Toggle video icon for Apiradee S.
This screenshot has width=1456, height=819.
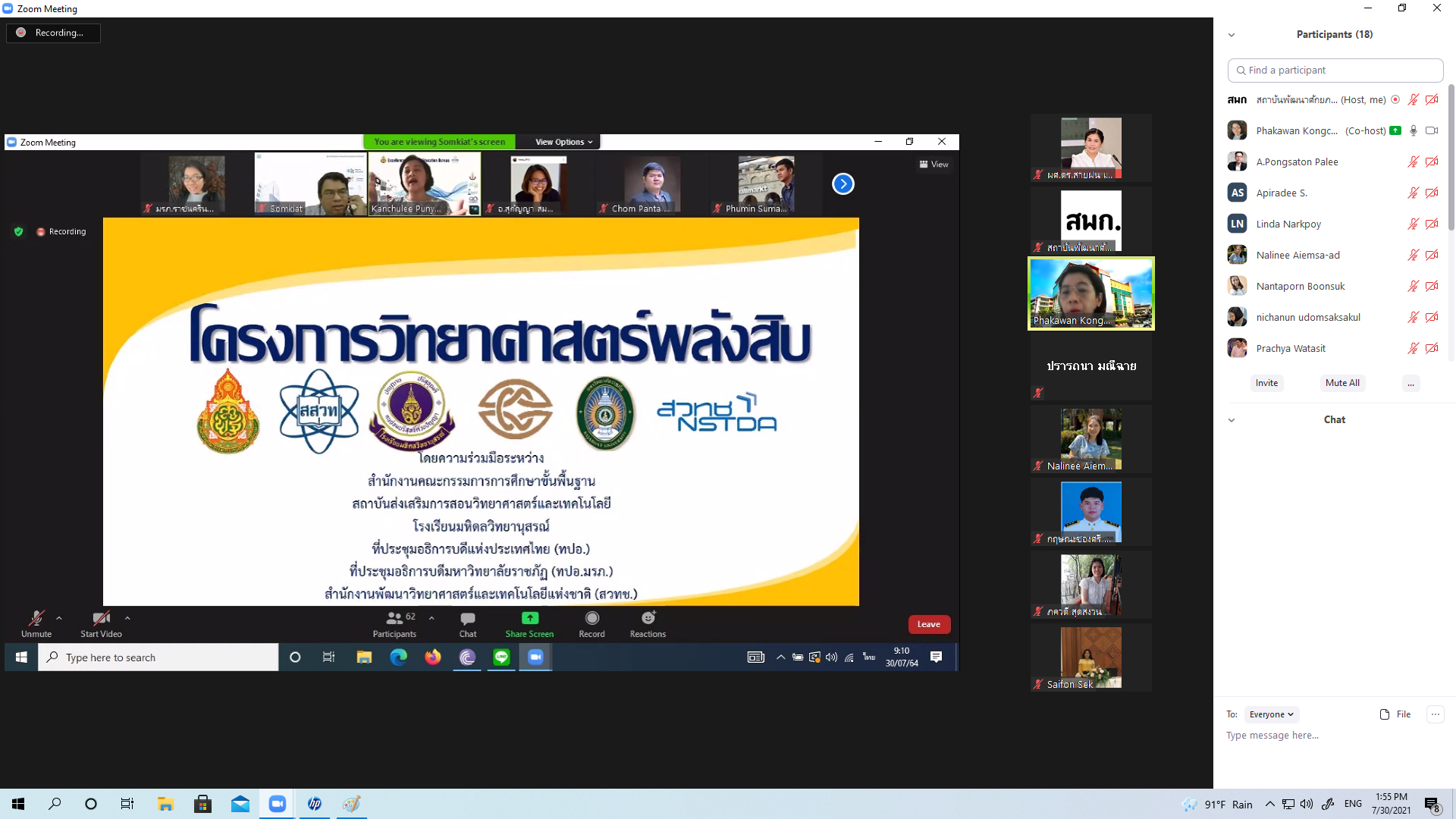[x=1432, y=193]
